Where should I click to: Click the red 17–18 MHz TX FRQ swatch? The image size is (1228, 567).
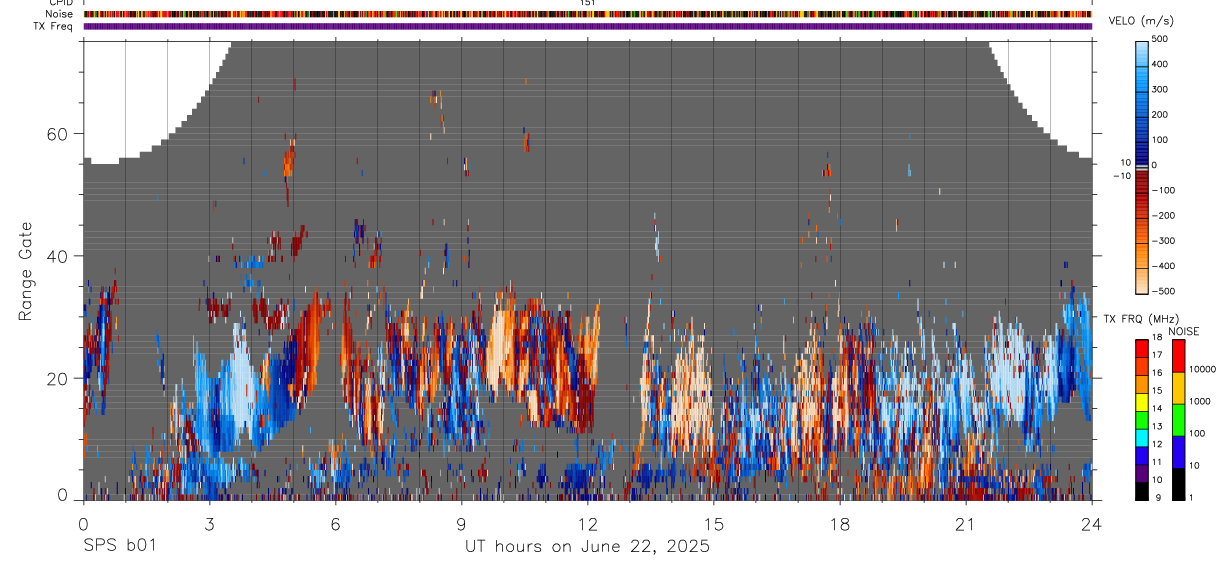(1142, 348)
